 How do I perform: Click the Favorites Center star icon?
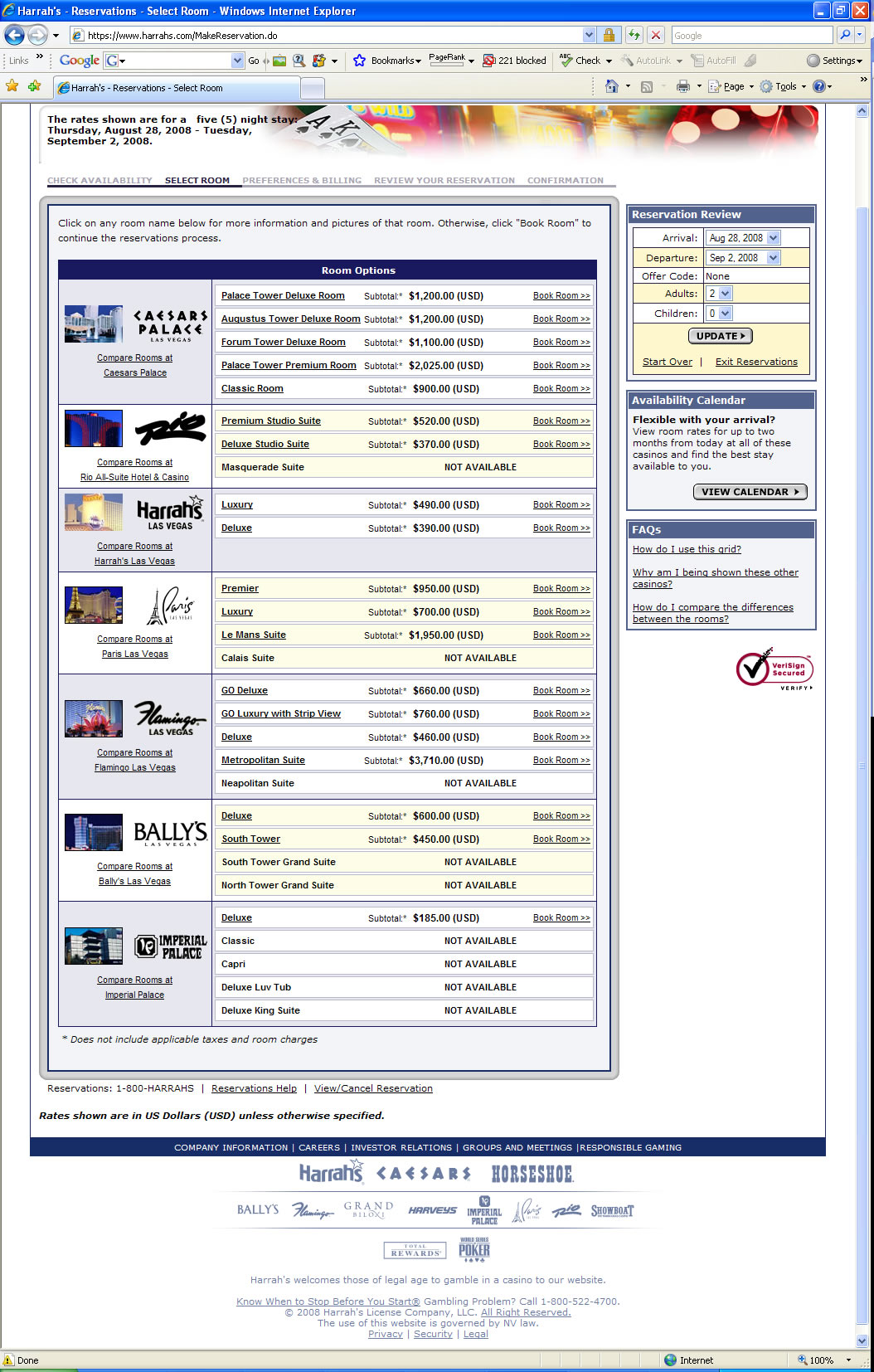point(12,85)
